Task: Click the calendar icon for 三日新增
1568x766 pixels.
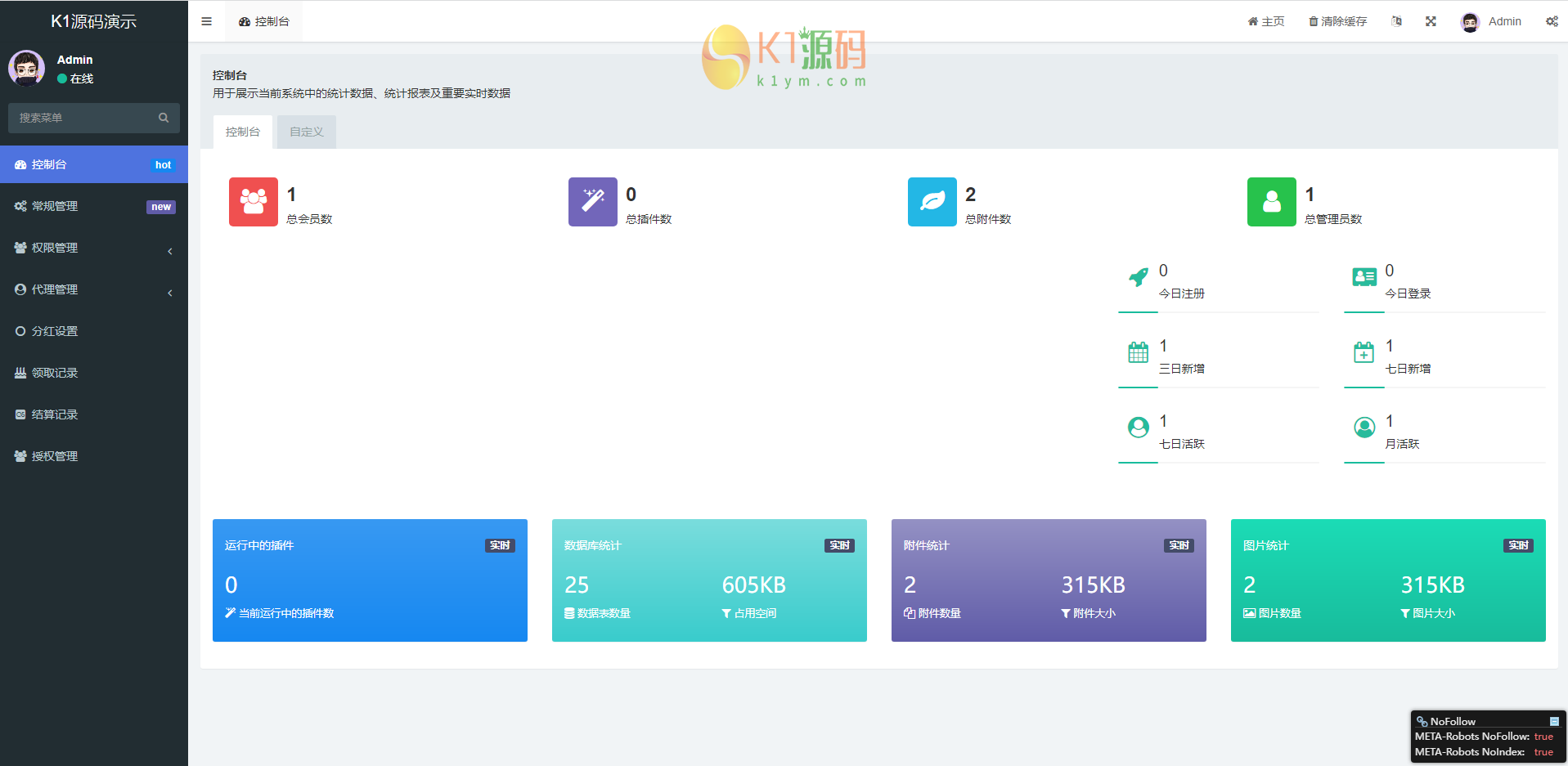Action: 1139,352
